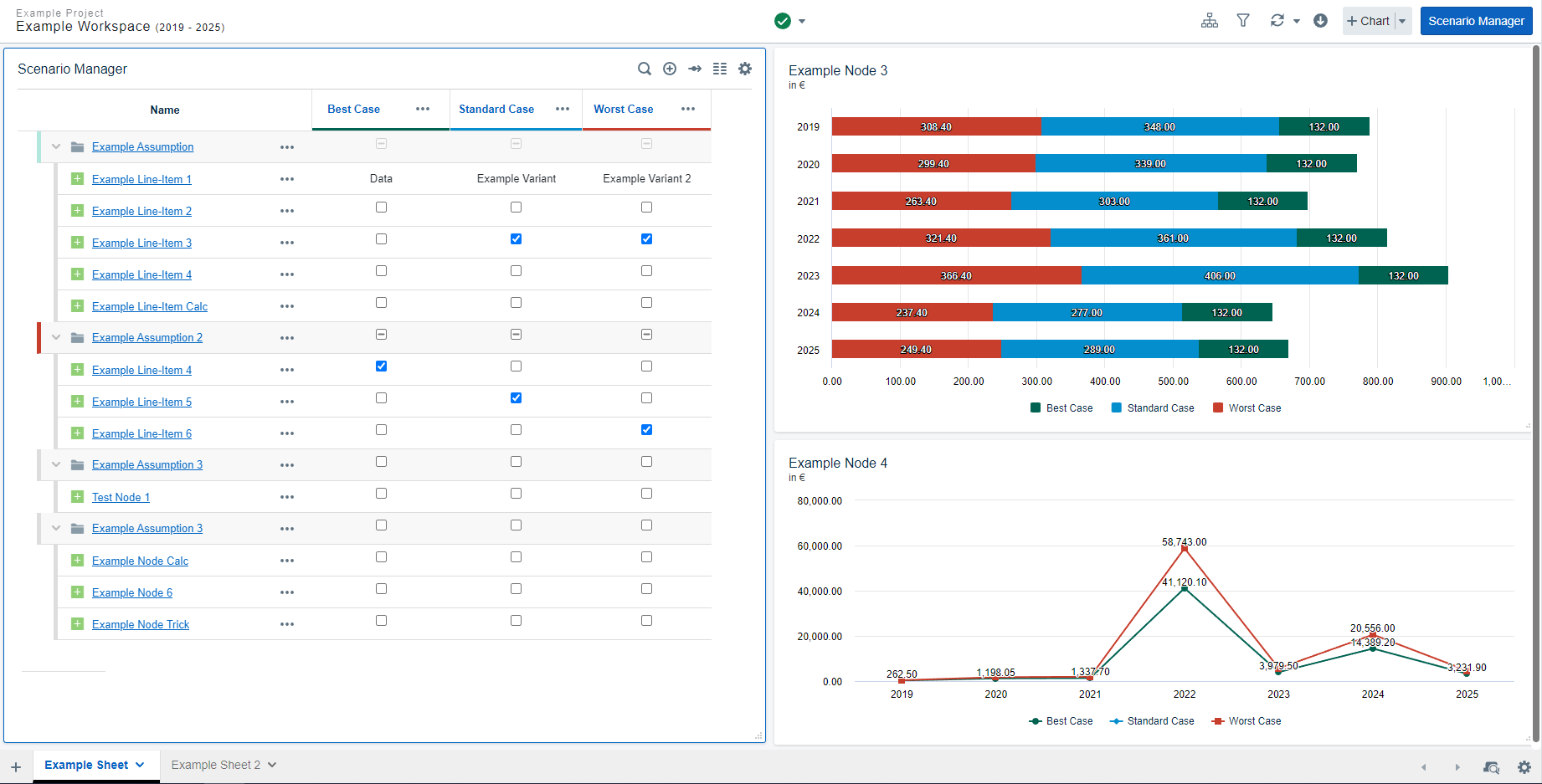Open the Scenario Manager settings gear
Image resolution: width=1542 pixels, height=784 pixels.
(745, 69)
